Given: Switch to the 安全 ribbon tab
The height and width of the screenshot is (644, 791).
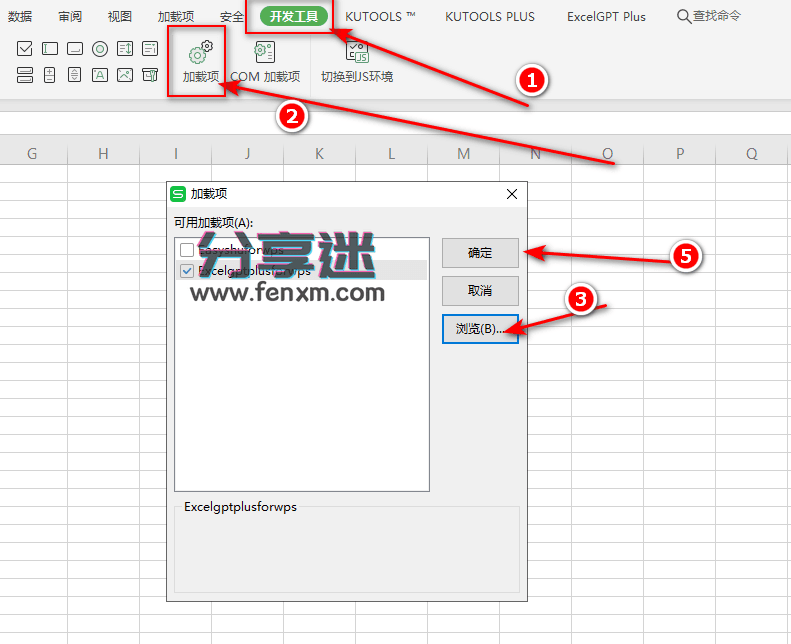Looking at the screenshot, I should click(232, 16).
